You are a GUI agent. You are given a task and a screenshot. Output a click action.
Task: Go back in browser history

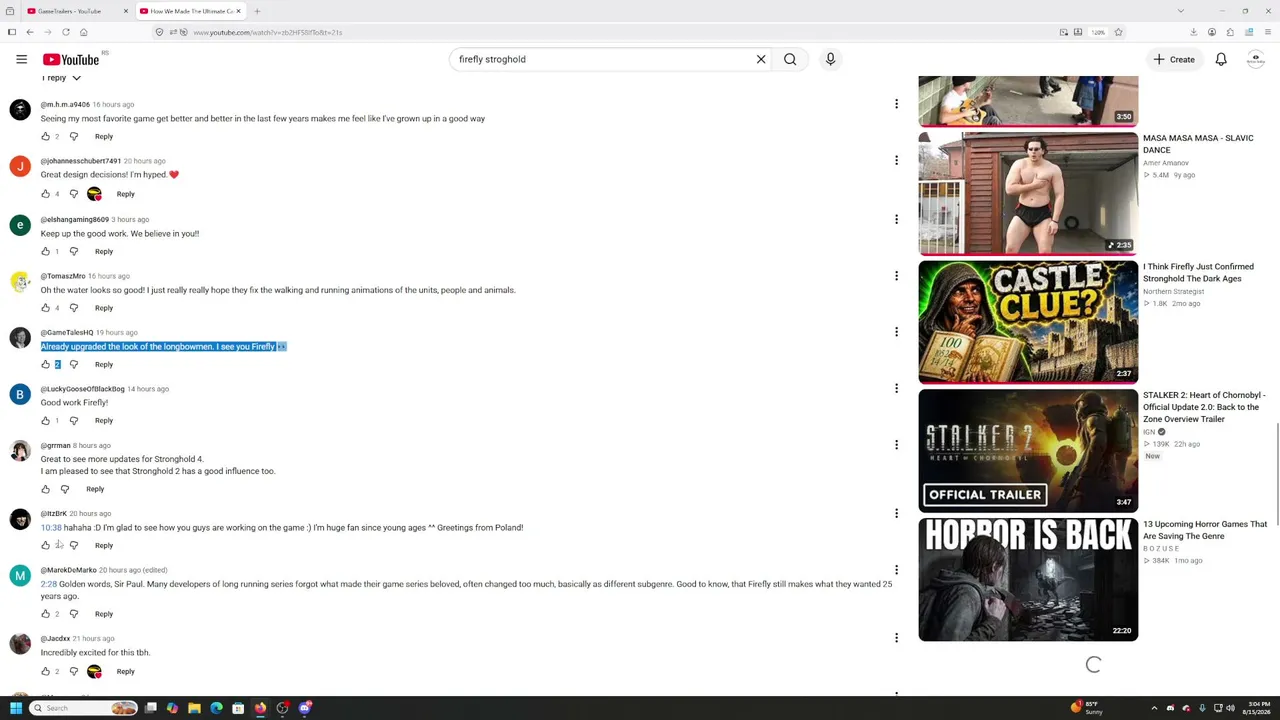click(x=30, y=32)
